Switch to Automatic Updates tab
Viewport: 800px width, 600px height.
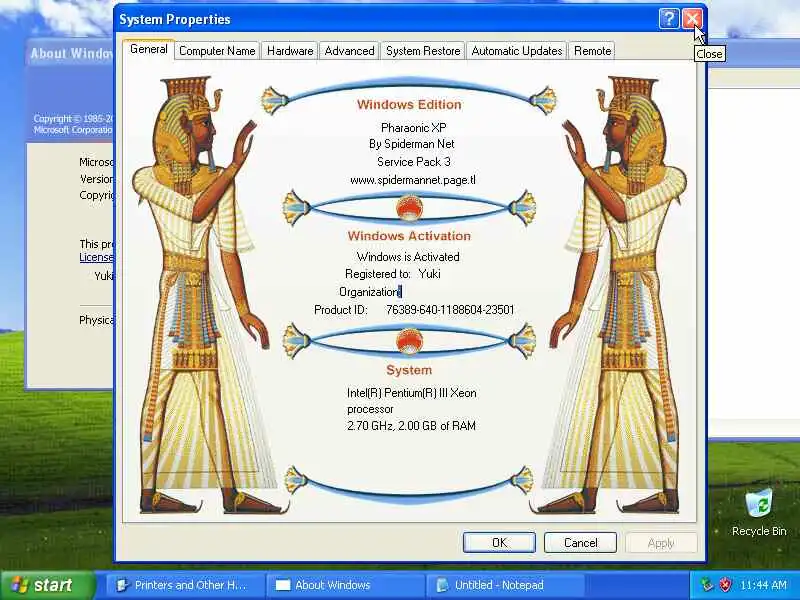tap(516, 51)
